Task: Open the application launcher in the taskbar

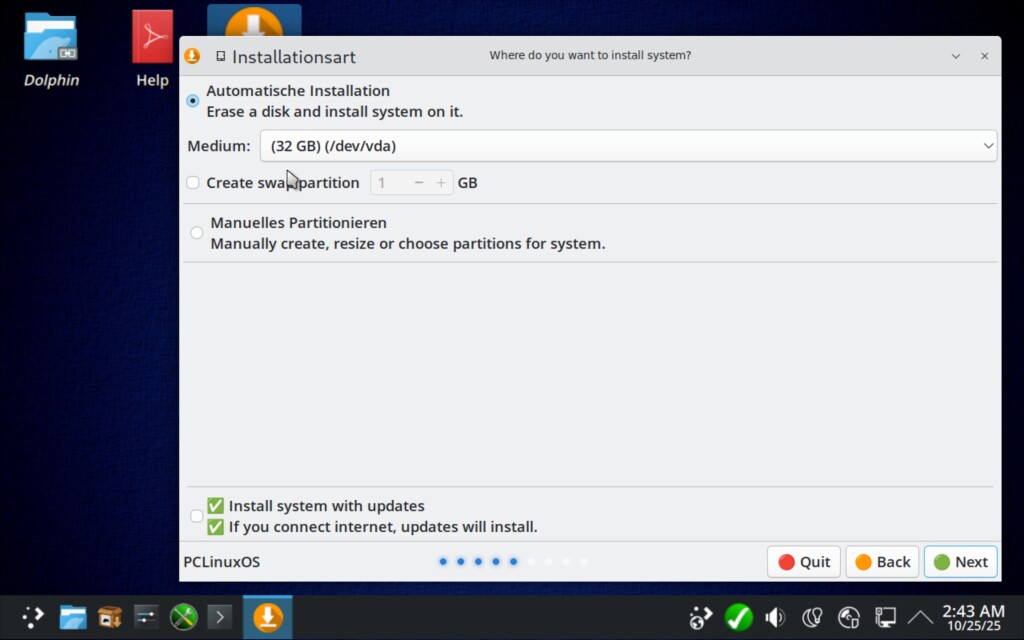Action: pyautogui.click(x=33, y=617)
